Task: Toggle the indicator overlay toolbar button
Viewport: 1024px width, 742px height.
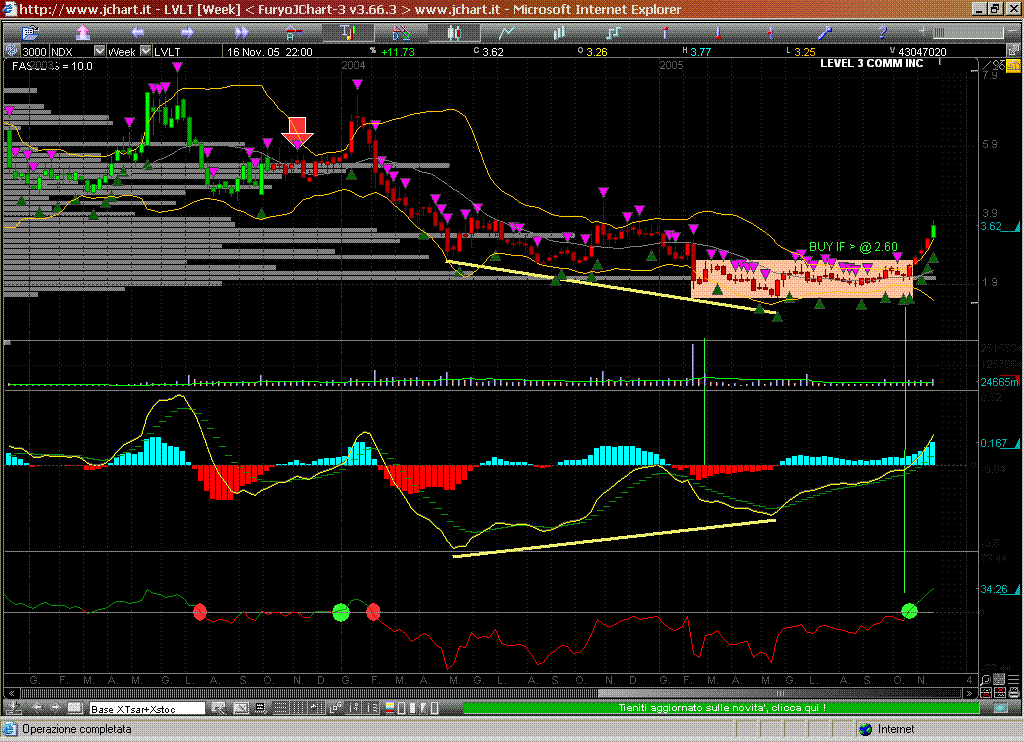Action: click(347, 32)
